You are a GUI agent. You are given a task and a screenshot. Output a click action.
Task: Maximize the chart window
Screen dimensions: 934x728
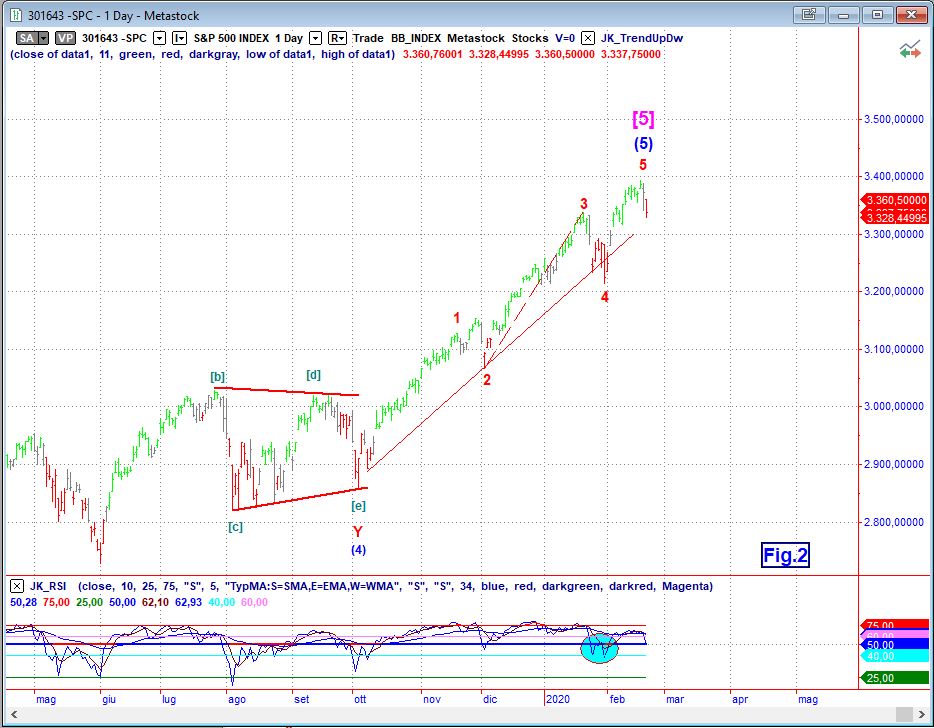[877, 14]
